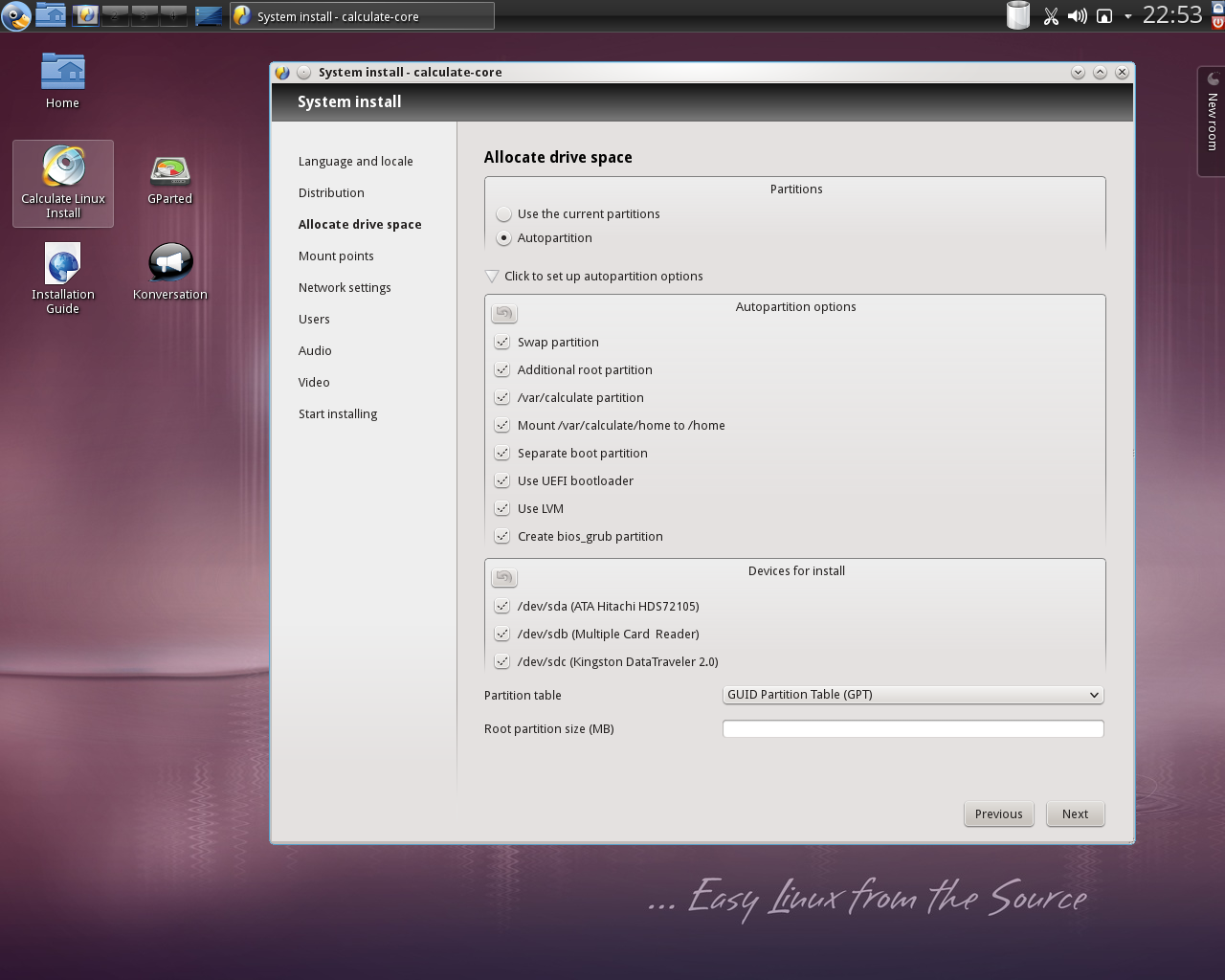
Task: Disable the Use UEFI bootloader option
Action: click(501, 481)
